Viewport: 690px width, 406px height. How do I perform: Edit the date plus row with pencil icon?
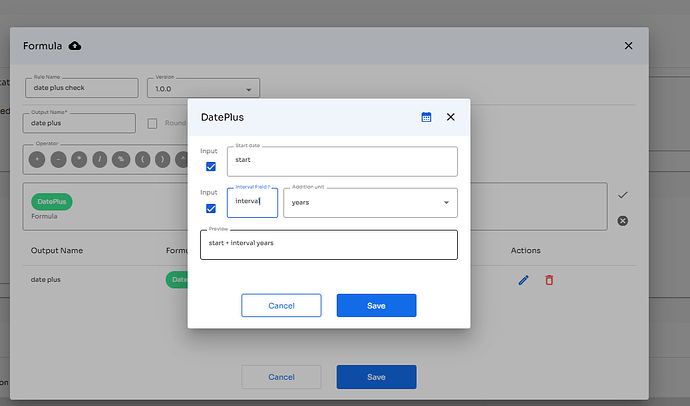coord(523,280)
